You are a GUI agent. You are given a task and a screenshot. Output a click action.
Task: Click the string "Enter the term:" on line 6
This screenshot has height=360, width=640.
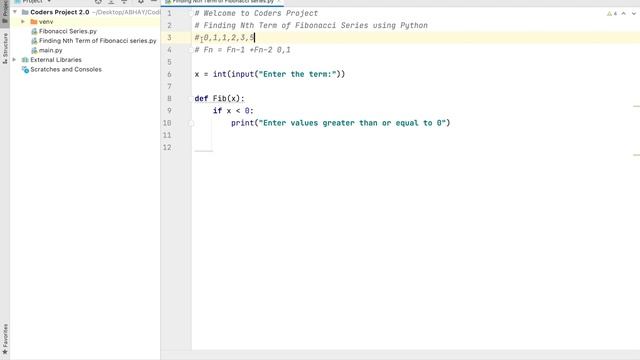(297, 74)
